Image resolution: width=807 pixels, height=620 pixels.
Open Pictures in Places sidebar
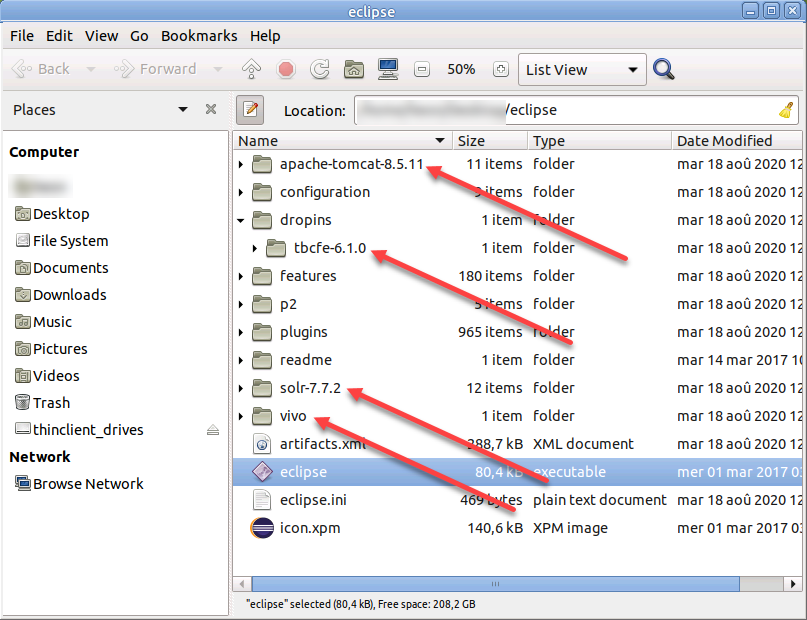(x=51, y=349)
